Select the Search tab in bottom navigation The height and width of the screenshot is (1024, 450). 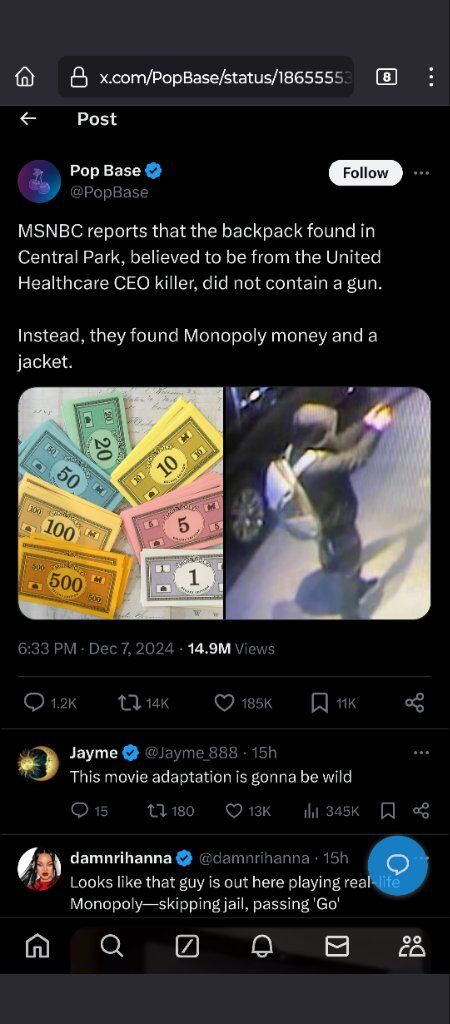(x=112, y=945)
